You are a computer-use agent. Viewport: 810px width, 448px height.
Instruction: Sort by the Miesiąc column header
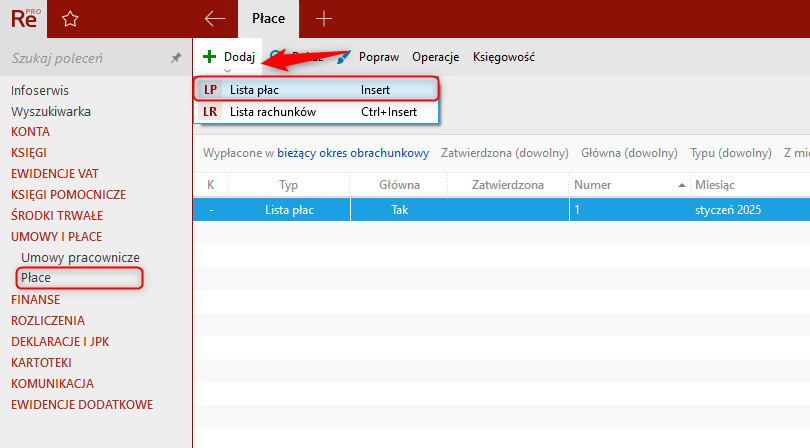[x=714, y=185]
